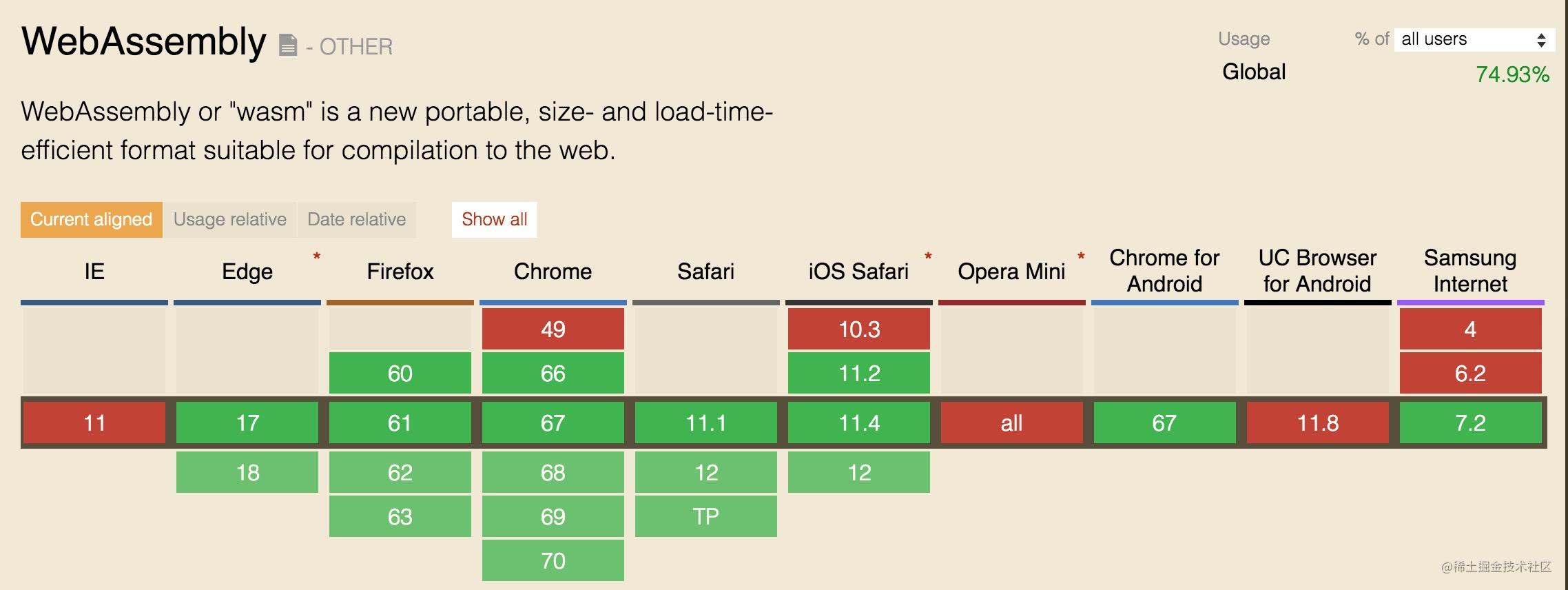Open the all users dropdown
The width and height of the screenshot is (1568, 590).
pos(1474,39)
